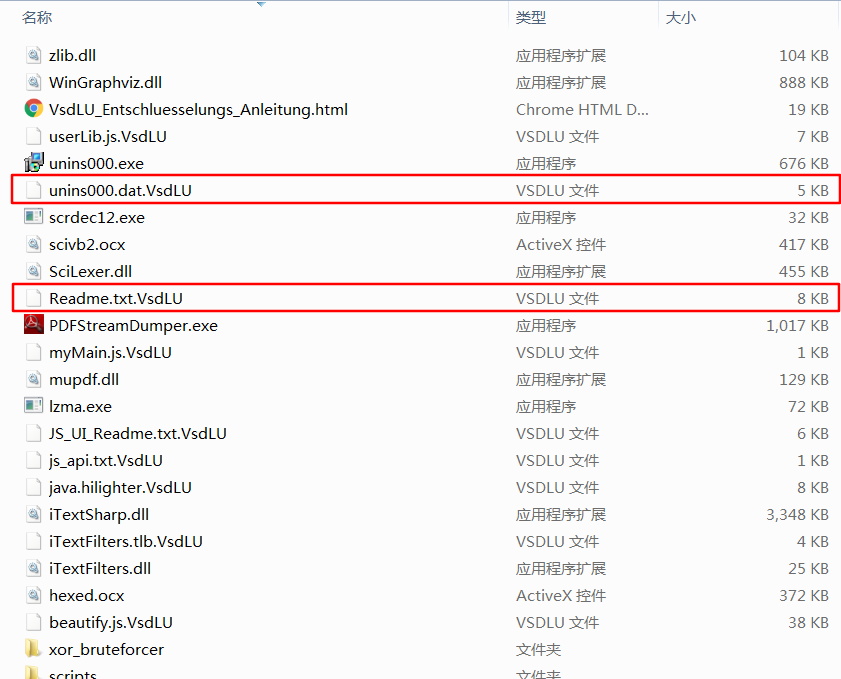The image size is (841, 679).
Task: Click the 38 KB size value
Action: (x=808, y=622)
